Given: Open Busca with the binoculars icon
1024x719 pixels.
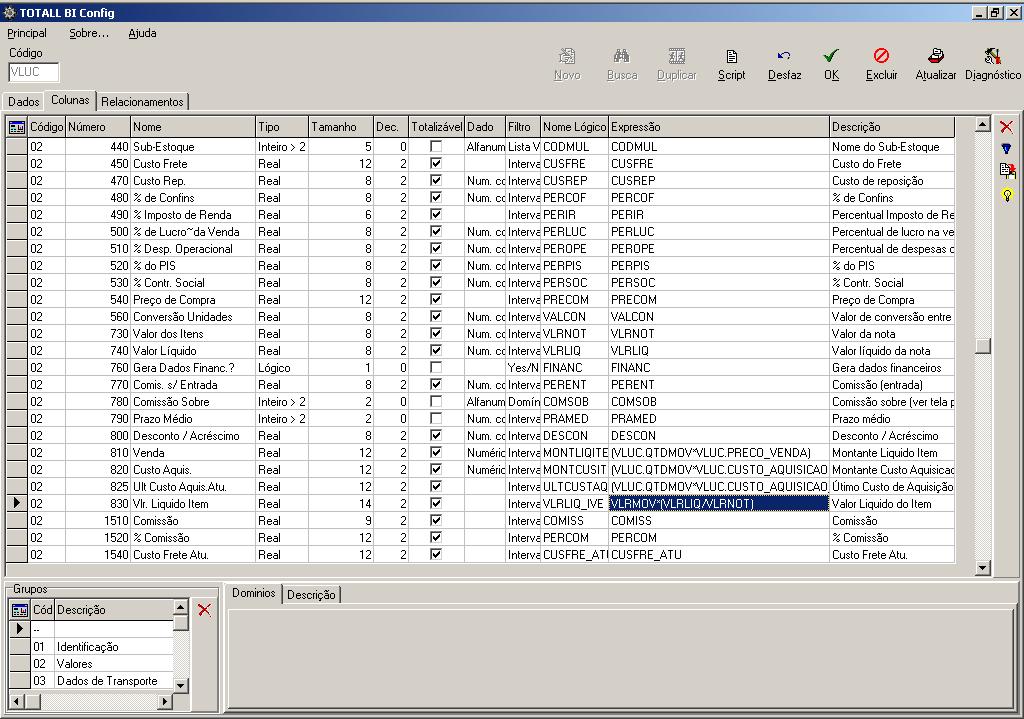Looking at the screenshot, I should (x=621, y=56).
